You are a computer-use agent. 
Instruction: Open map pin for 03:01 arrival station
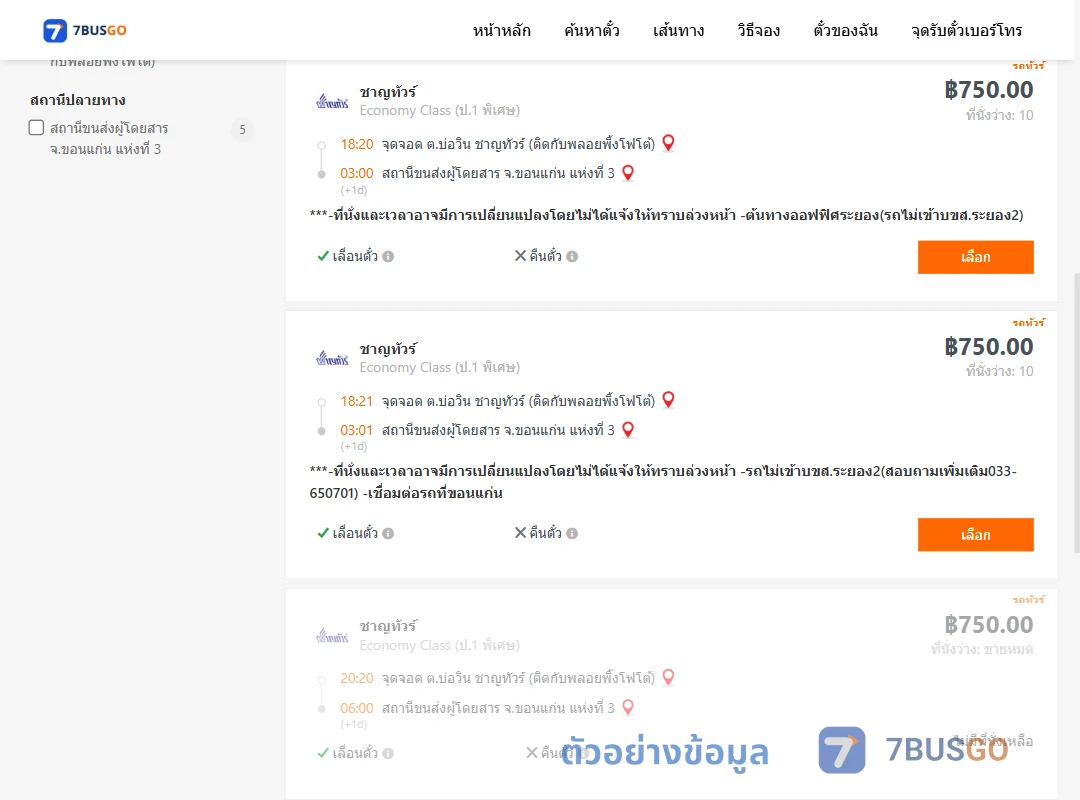click(628, 429)
